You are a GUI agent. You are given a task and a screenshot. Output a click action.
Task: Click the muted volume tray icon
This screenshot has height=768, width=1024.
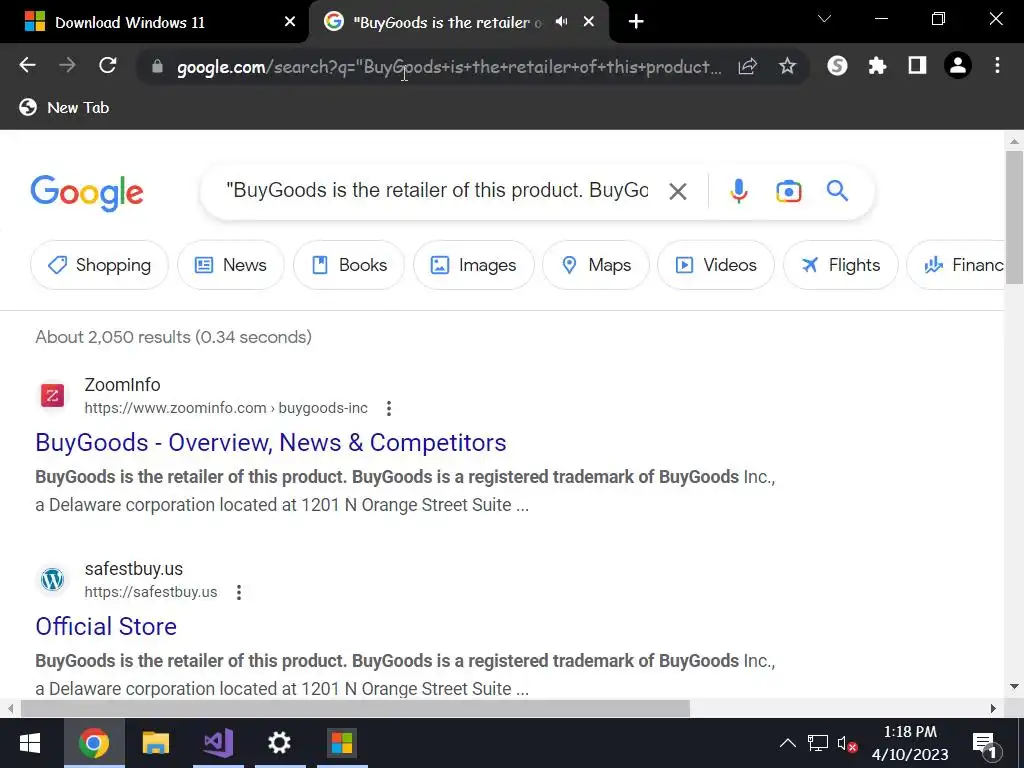(847, 744)
